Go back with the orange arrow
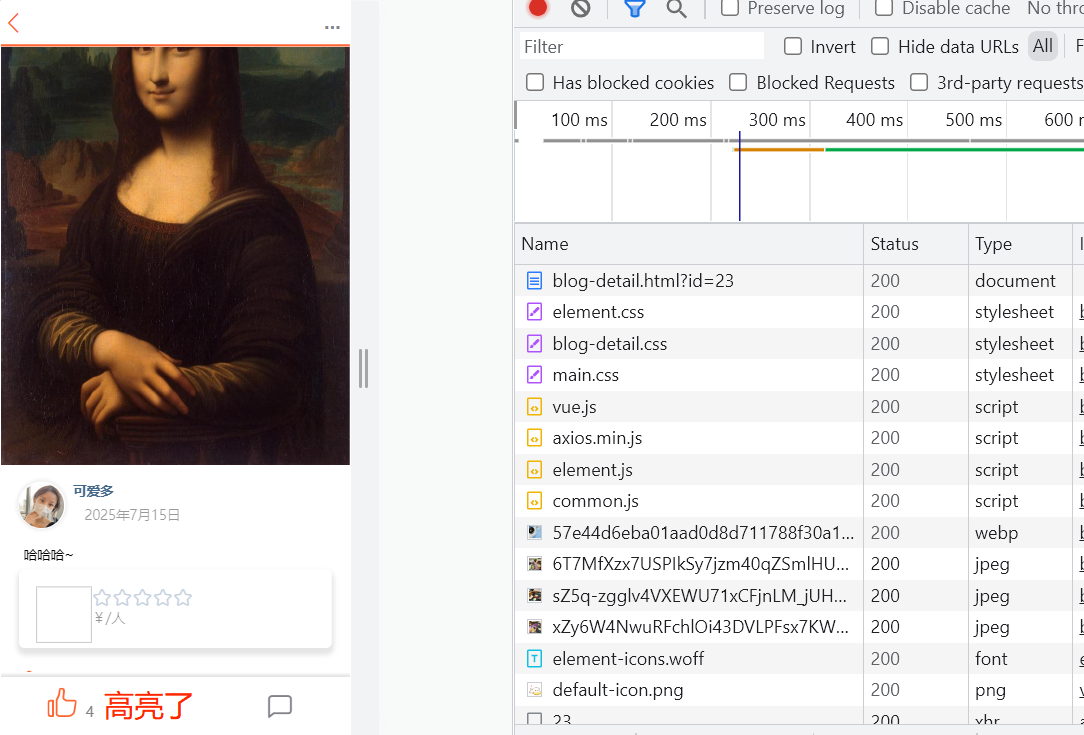The image size is (1084, 735). click(13, 23)
